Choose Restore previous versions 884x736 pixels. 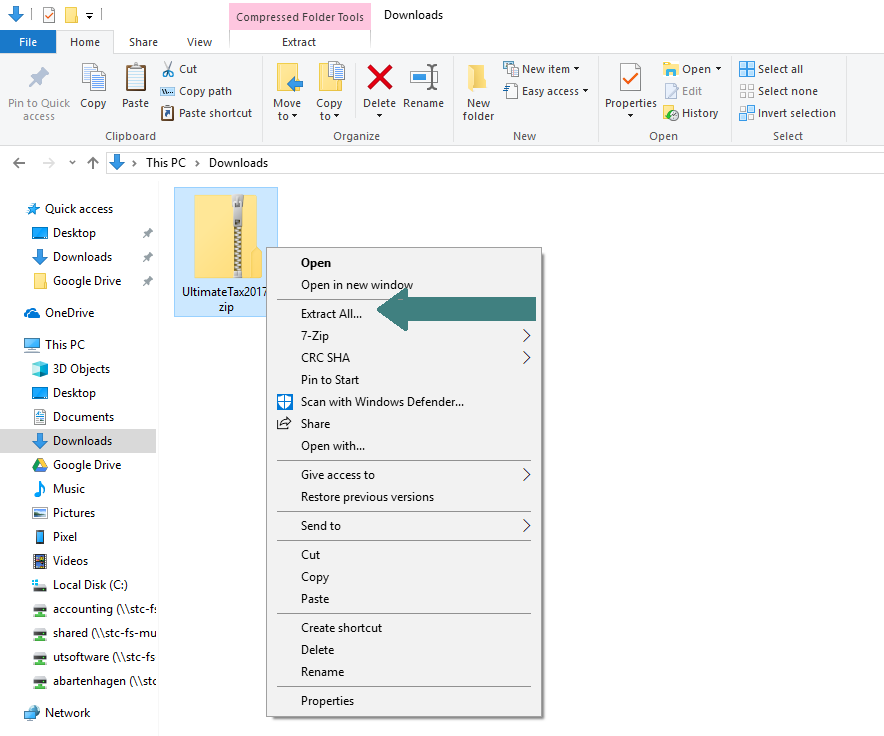368,497
